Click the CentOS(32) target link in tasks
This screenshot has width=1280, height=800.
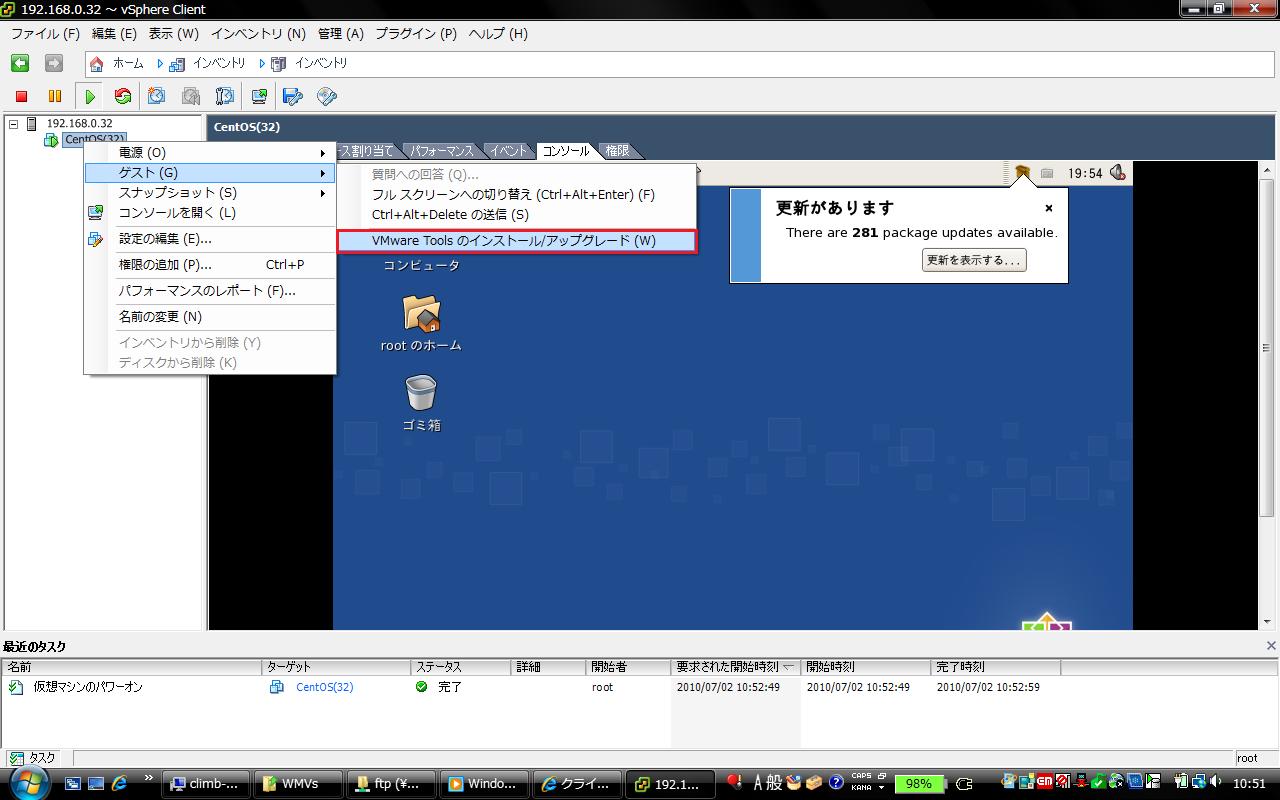pos(325,687)
